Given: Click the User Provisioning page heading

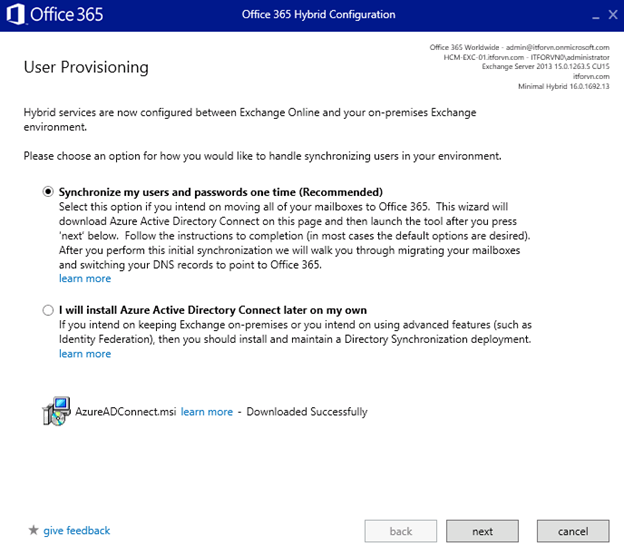Looking at the screenshot, I should pos(85,67).
